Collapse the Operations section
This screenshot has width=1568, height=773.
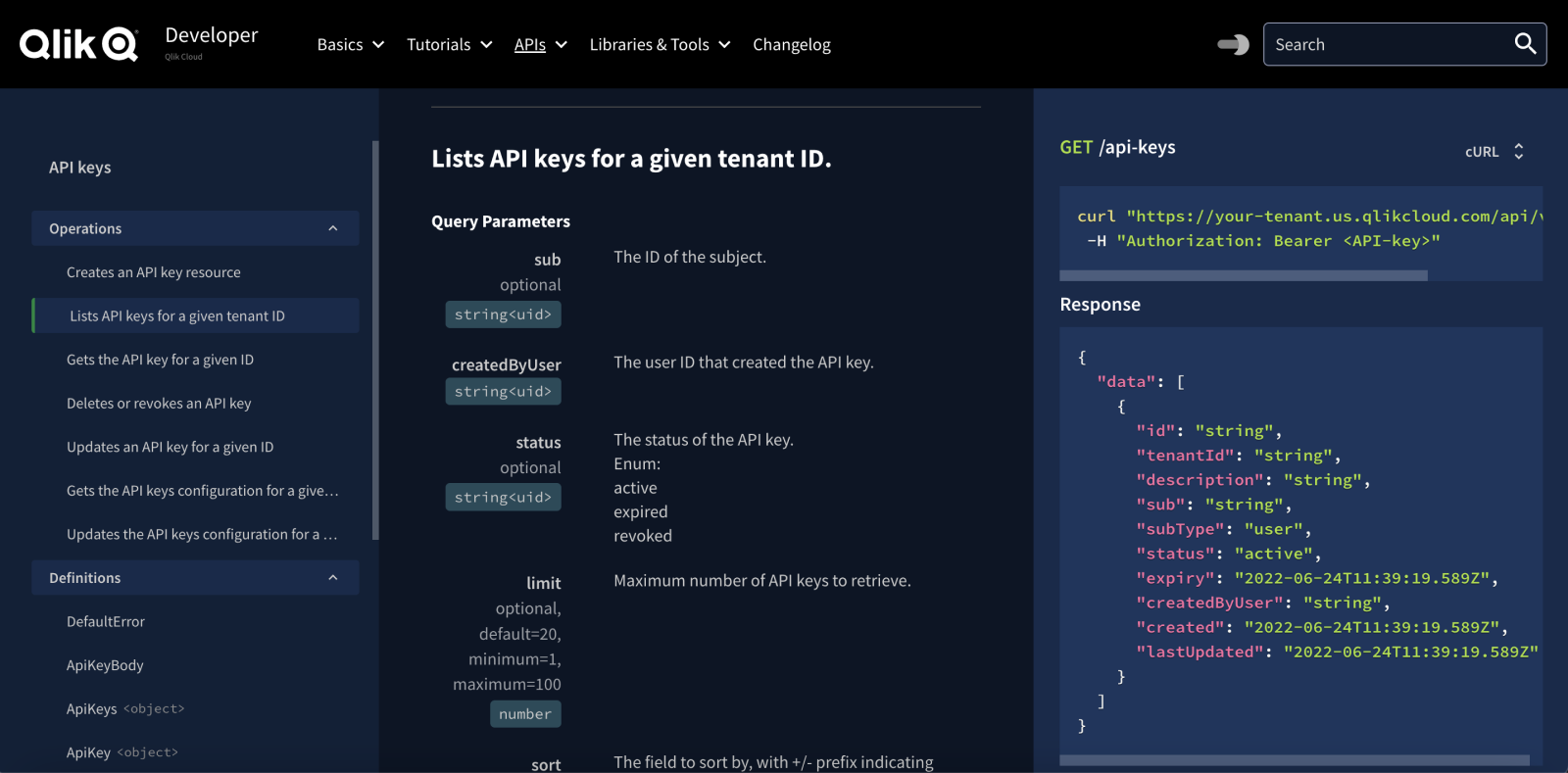(332, 228)
